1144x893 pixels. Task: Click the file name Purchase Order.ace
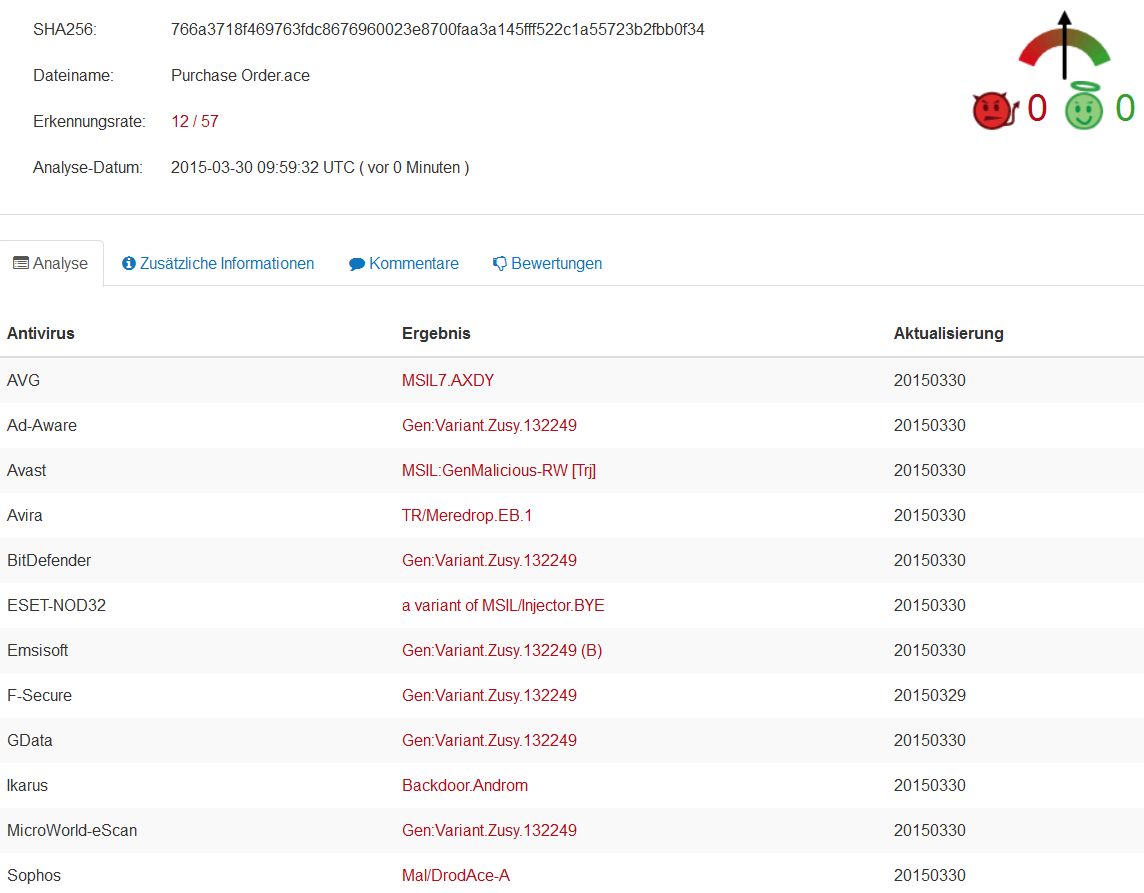coord(240,75)
